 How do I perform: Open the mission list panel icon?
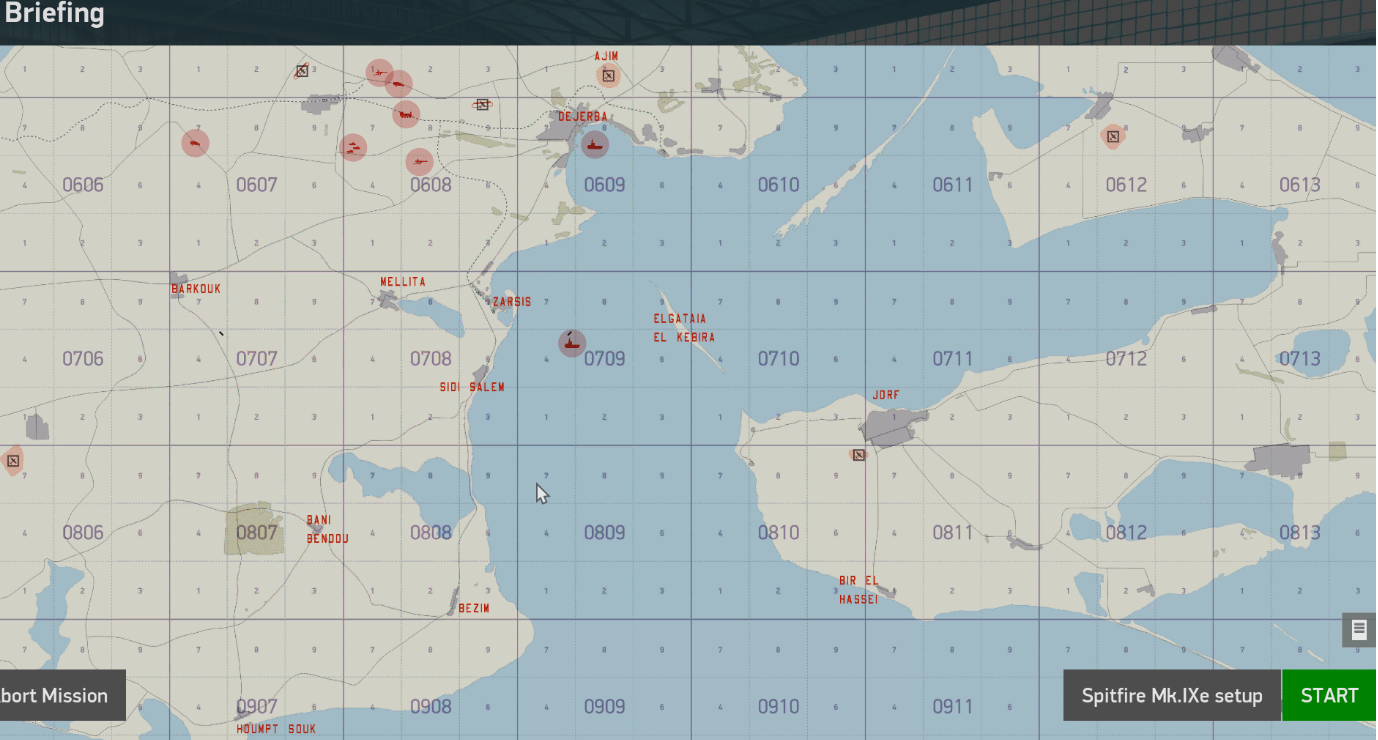tap(1359, 629)
